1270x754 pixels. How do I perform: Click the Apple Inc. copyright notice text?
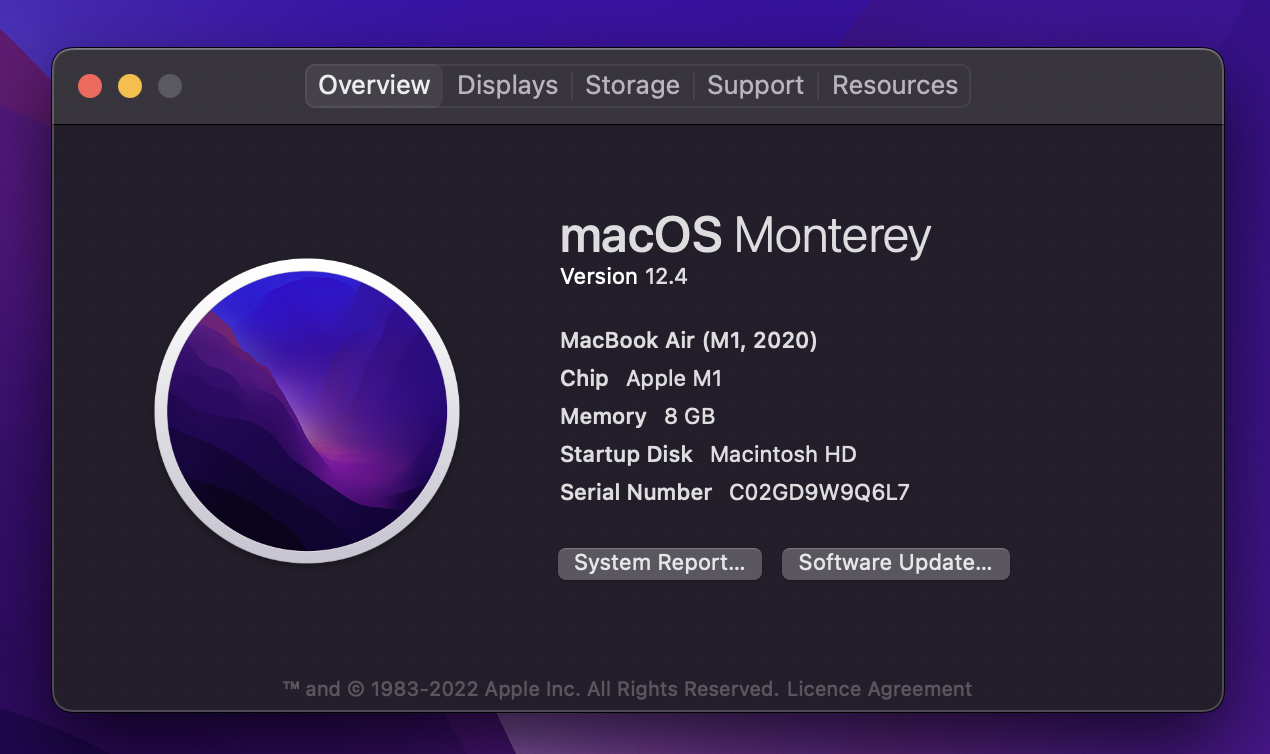pos(530,689)
